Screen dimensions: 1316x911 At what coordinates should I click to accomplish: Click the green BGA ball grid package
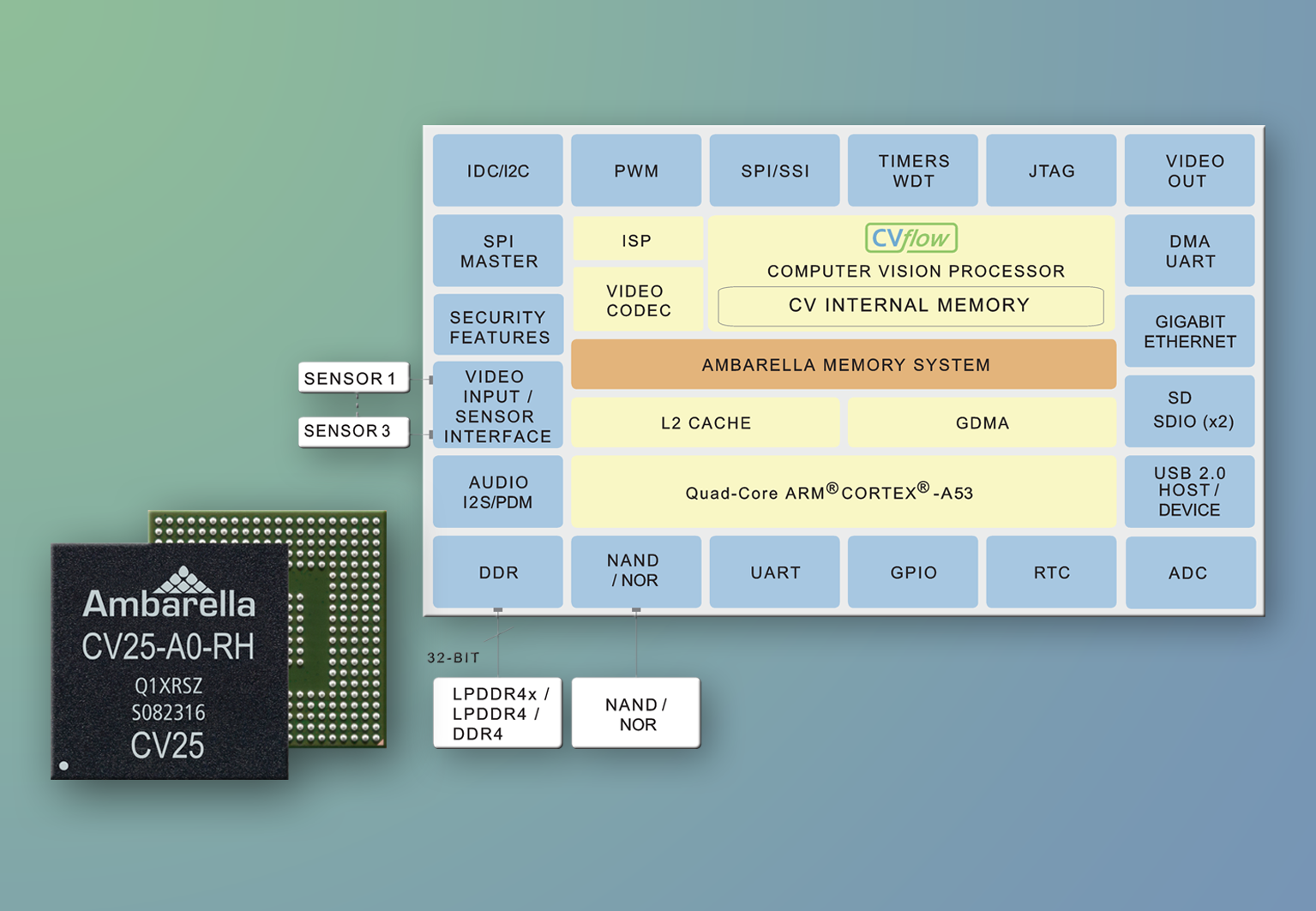coord(336,630)
